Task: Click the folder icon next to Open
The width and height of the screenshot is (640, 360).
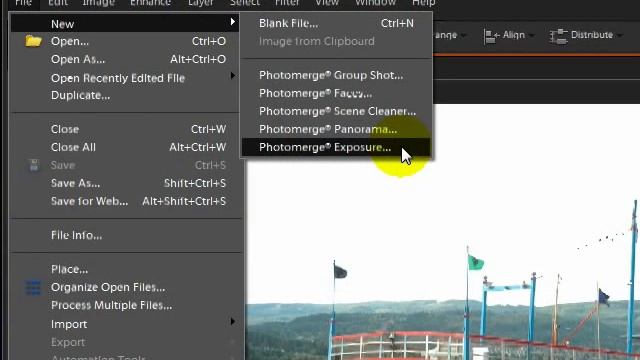Action: pos(33,41)
